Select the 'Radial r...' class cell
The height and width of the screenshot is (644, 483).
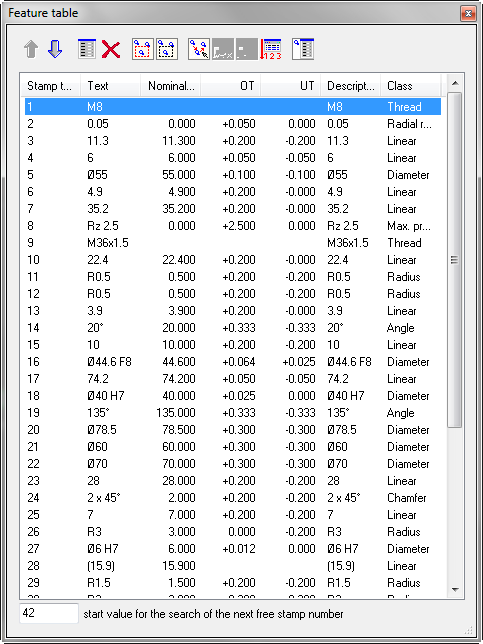click(x=409, y=124)
